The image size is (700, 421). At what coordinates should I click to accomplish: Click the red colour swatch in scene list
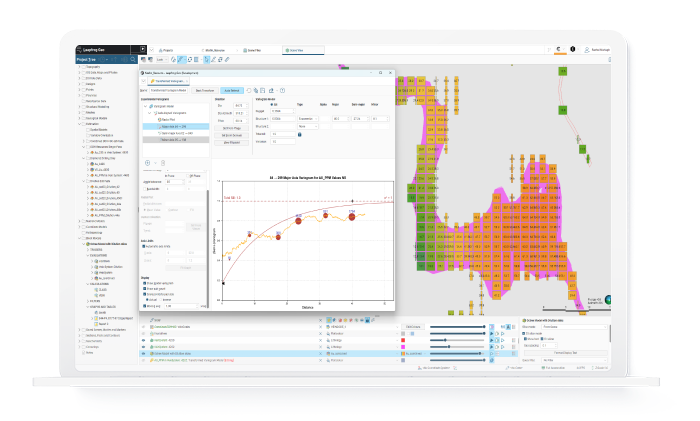[403, 340]
